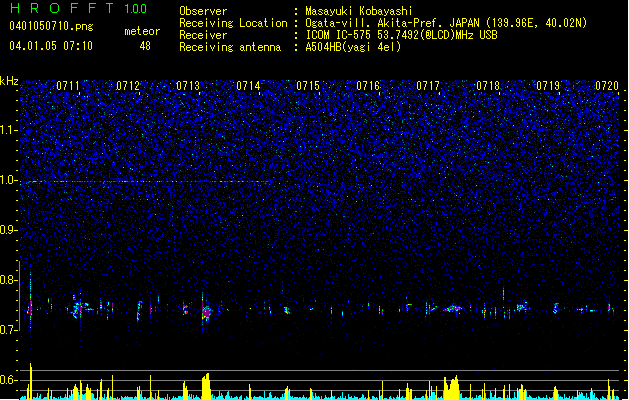This screenshot has width=629, height=400.
Task: Click the 0717 time marker
Action: [428, 85]
